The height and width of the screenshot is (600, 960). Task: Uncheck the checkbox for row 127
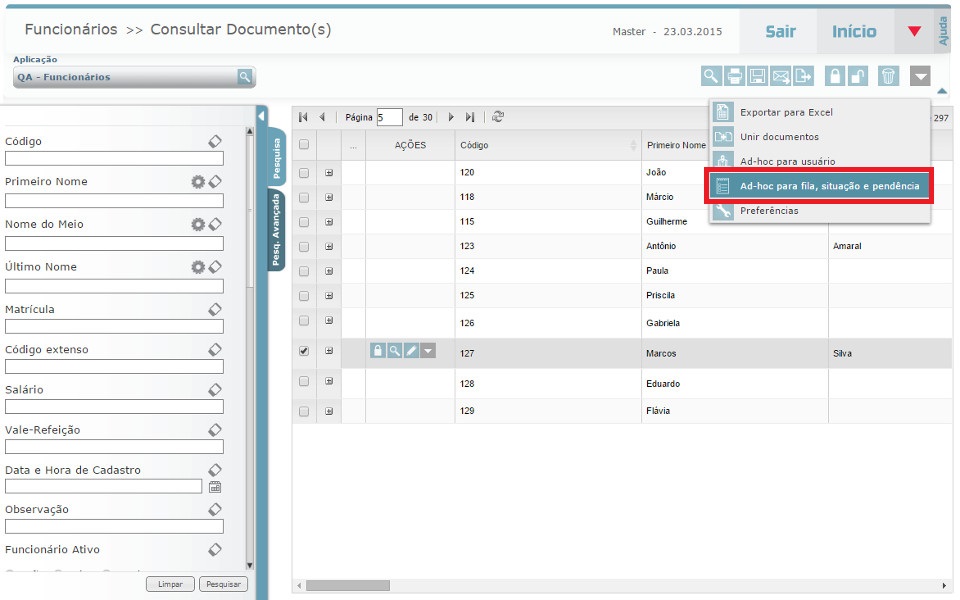304,351
